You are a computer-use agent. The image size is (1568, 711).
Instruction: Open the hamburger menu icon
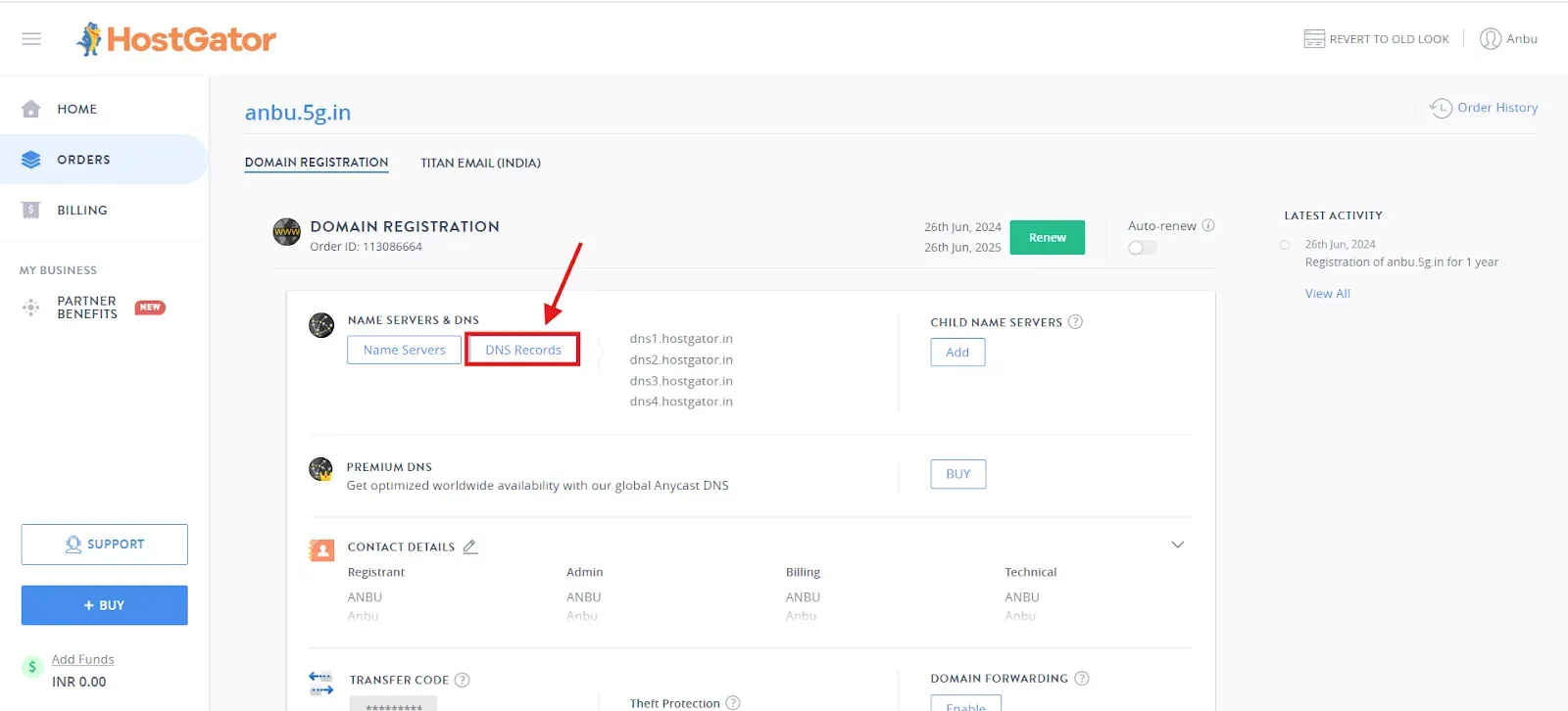(x=31, y=39)
